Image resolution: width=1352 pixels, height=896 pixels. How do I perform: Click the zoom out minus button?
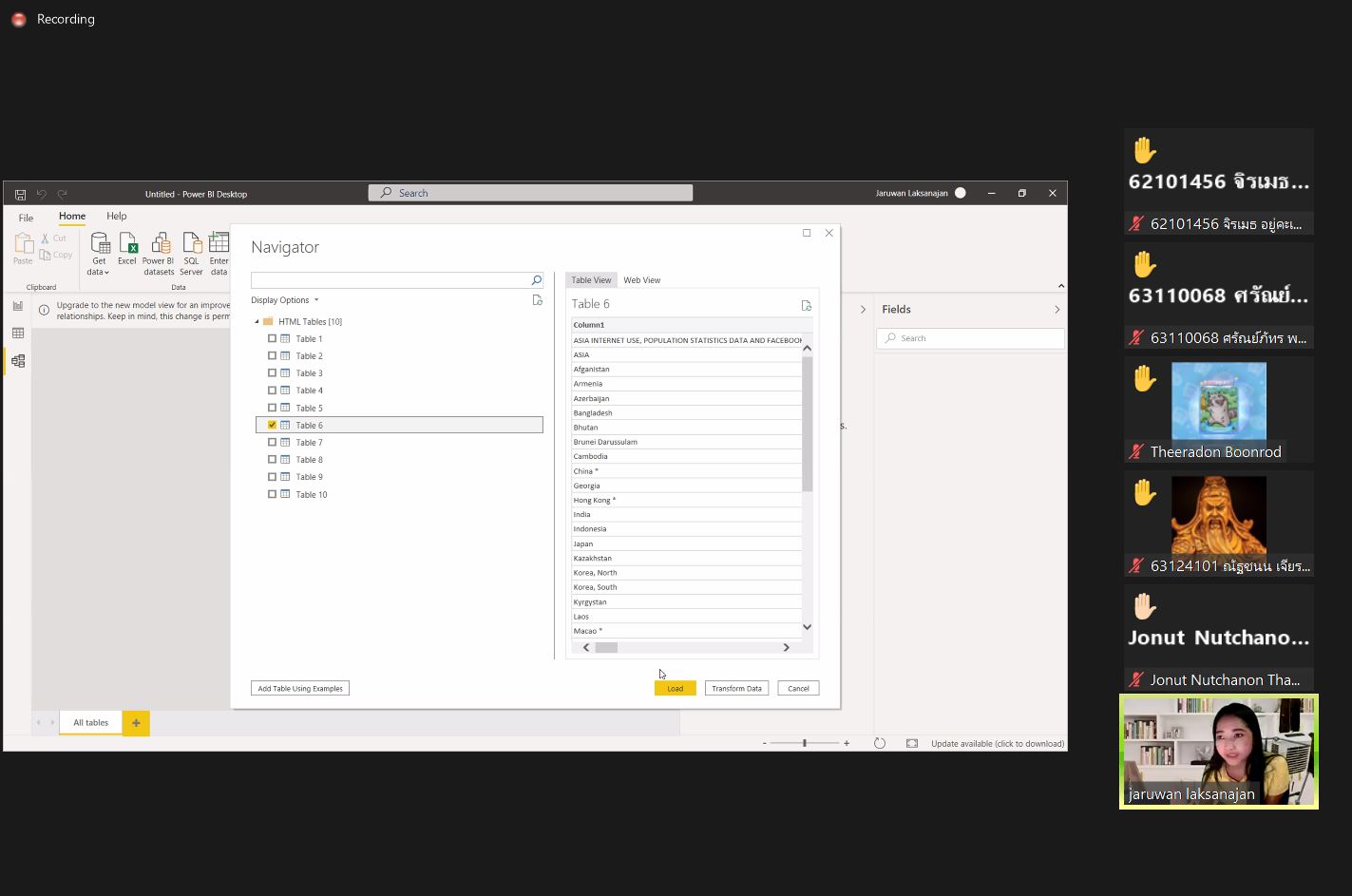point(764,743)
